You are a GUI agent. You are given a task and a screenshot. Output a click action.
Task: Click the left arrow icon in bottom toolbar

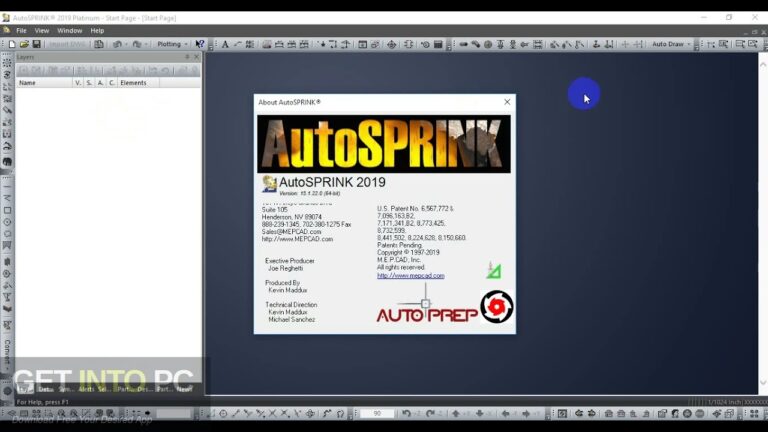point(505,414)
